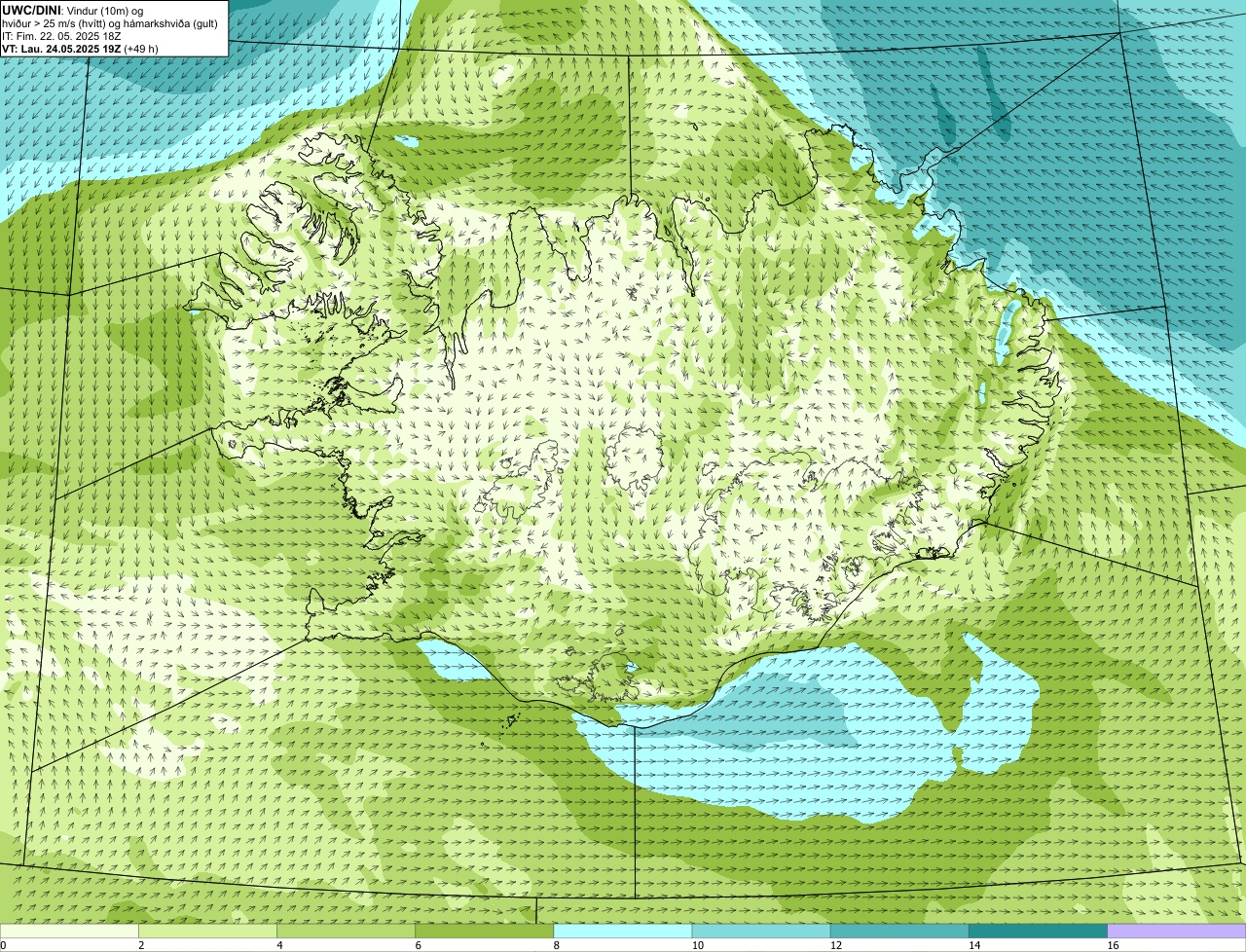Click the legend scale label '2'
The width and height of the screenshot is (1246, 952).
[141, 945]
